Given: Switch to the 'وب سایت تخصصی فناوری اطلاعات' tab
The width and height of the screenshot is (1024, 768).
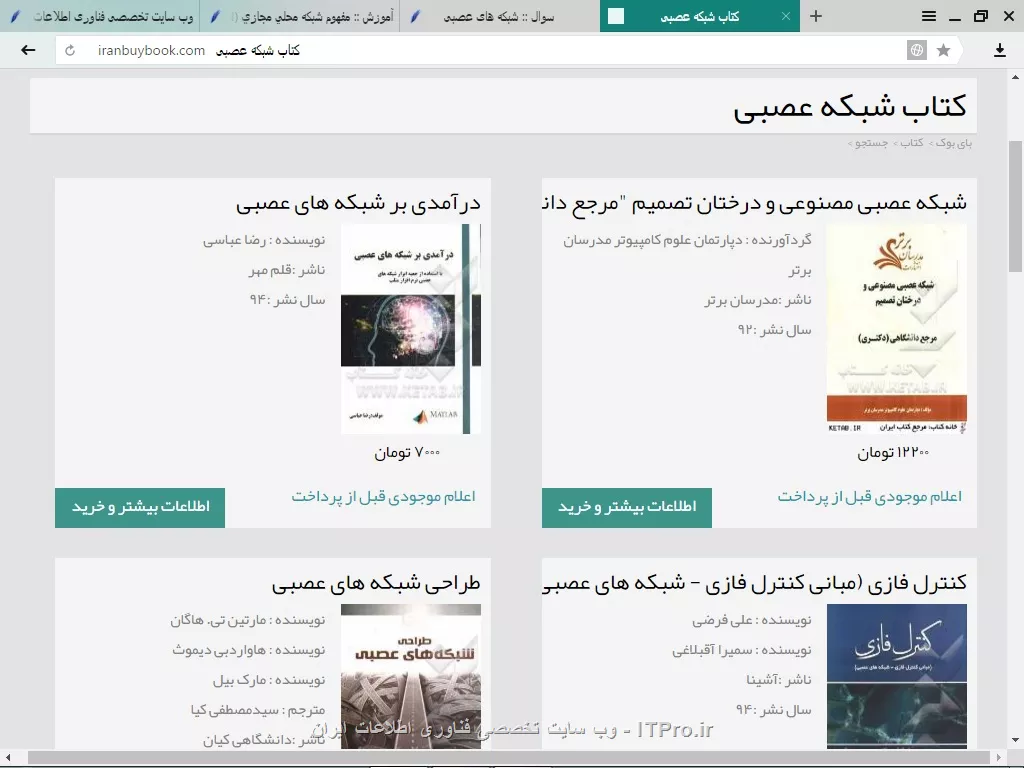Looking at the screenshot, I should point(101,16).
